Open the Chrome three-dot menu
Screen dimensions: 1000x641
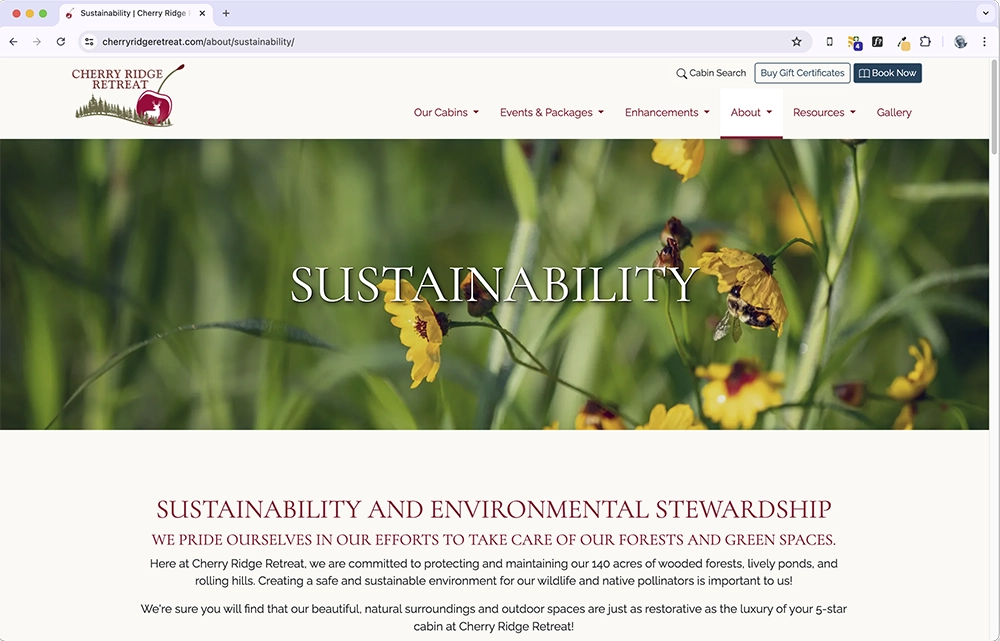pos(985,41)
